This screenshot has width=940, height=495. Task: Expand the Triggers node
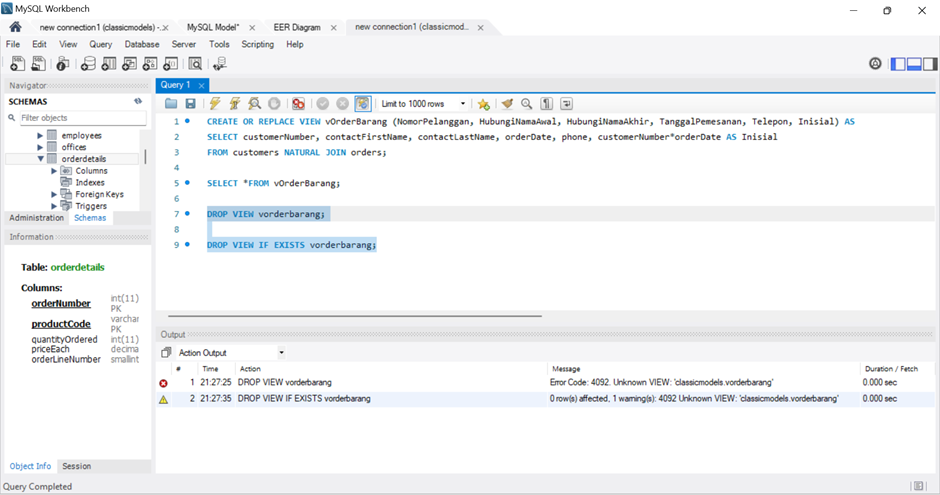[54, 206]
